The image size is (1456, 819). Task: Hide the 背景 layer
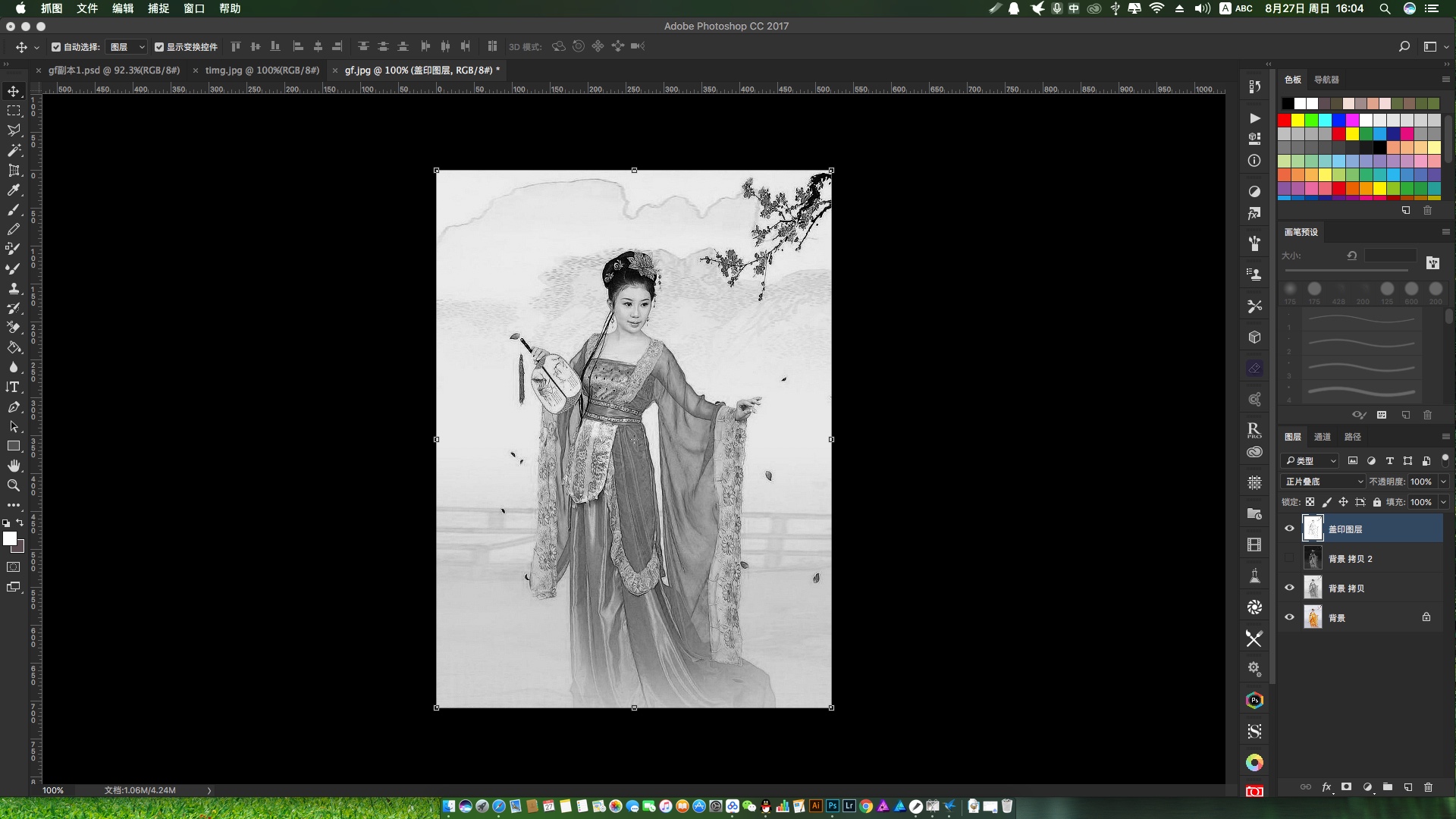(1289, 617)
